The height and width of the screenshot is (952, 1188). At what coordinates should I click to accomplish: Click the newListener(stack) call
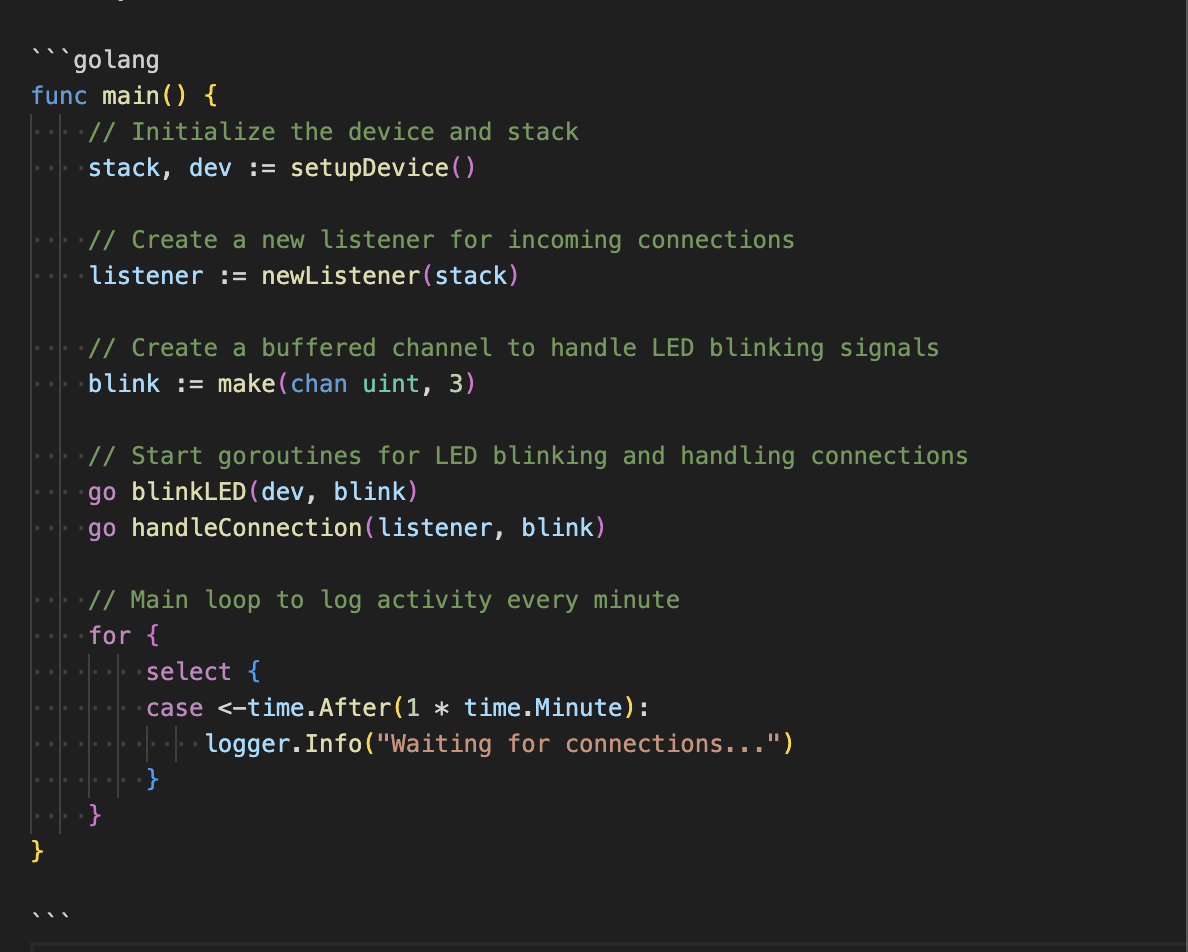pos(391,276)
